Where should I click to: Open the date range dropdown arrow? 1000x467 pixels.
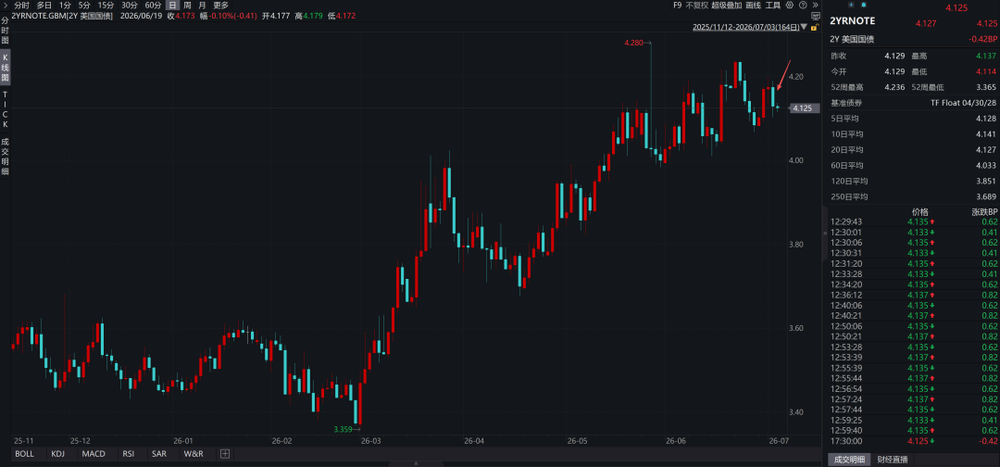[x=804, y=26]
